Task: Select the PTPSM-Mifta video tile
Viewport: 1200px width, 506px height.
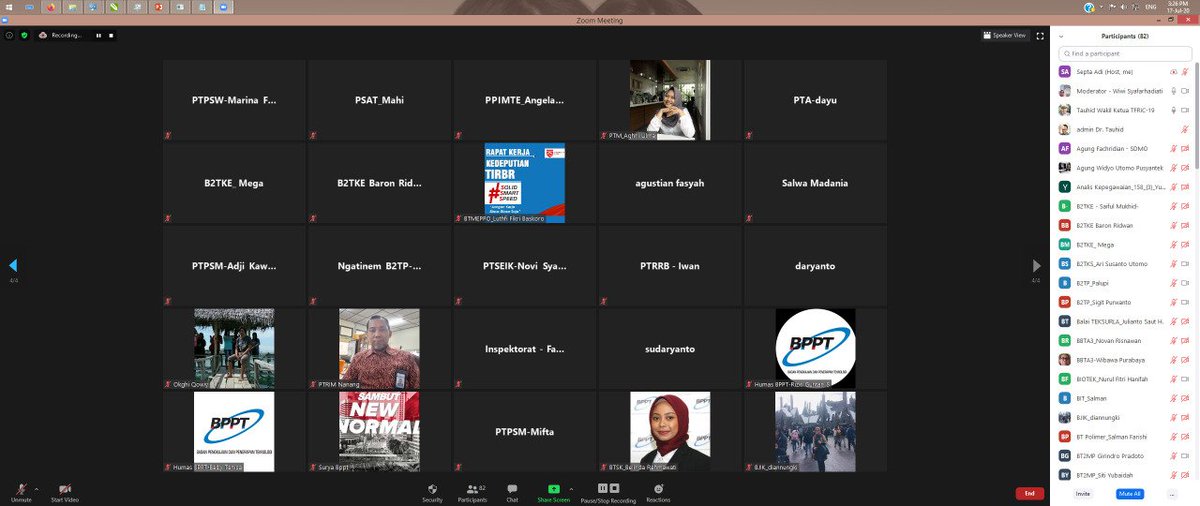Action: [524, 431]
